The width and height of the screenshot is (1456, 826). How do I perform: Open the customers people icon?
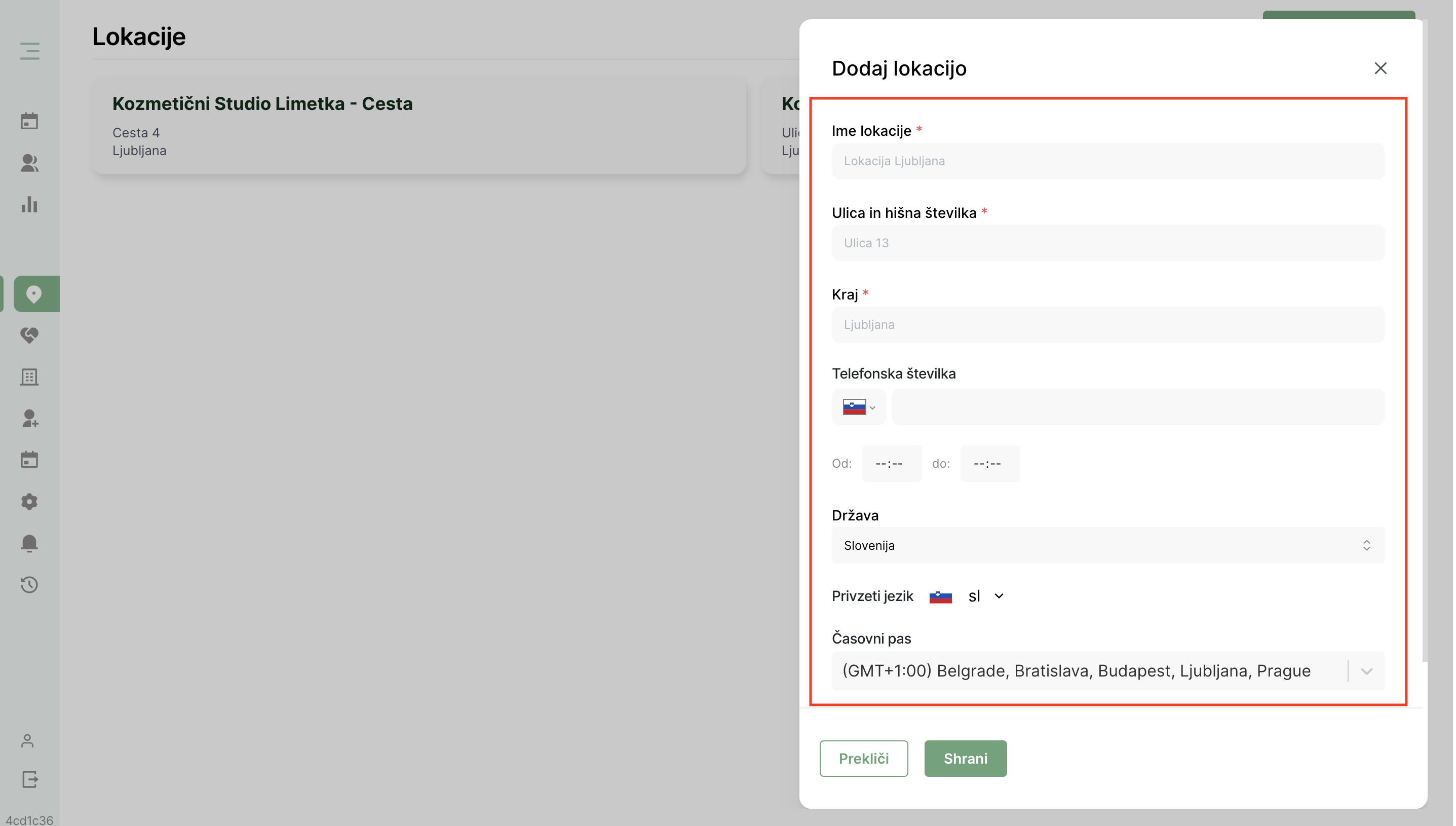(x=29, y=163)
